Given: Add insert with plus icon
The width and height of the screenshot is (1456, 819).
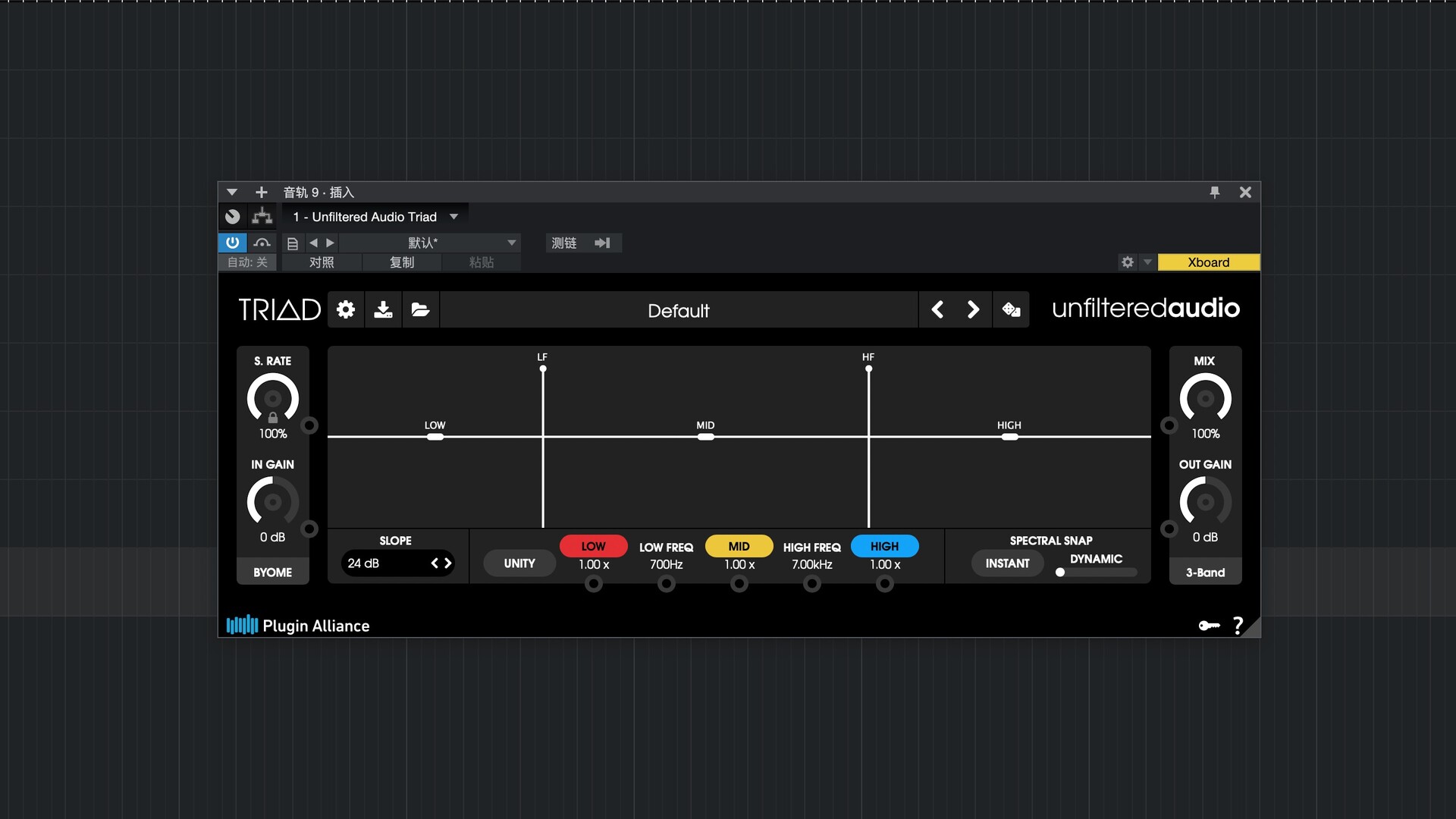Looking at the screenshot, I should click(262, 193).
